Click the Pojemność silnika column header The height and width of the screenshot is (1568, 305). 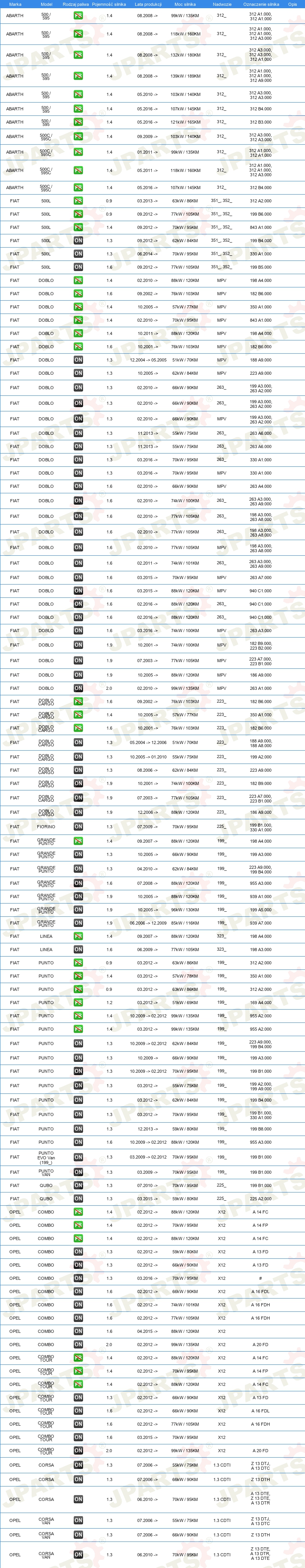(109, 4)
